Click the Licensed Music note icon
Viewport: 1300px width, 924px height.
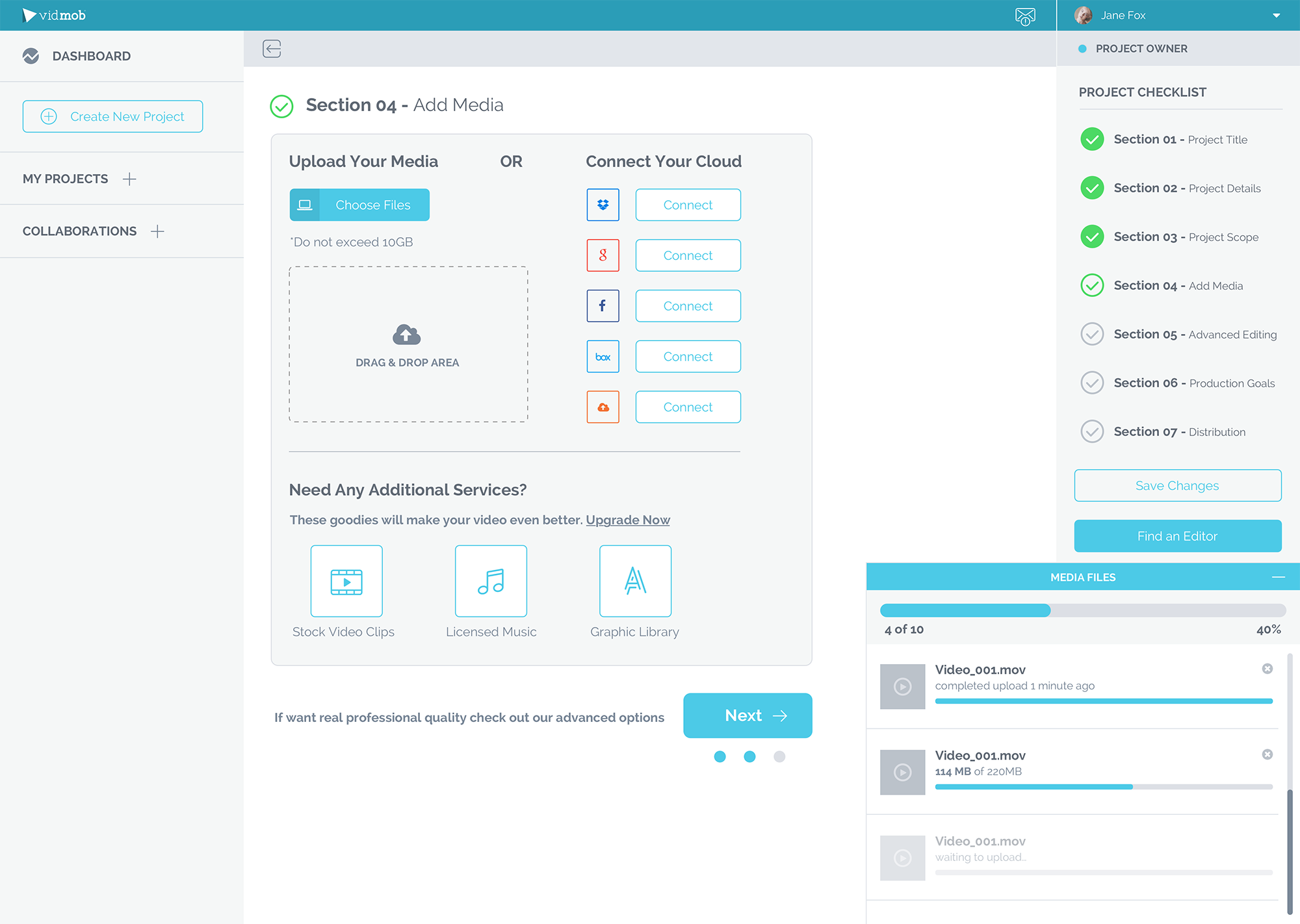point(491,581)
